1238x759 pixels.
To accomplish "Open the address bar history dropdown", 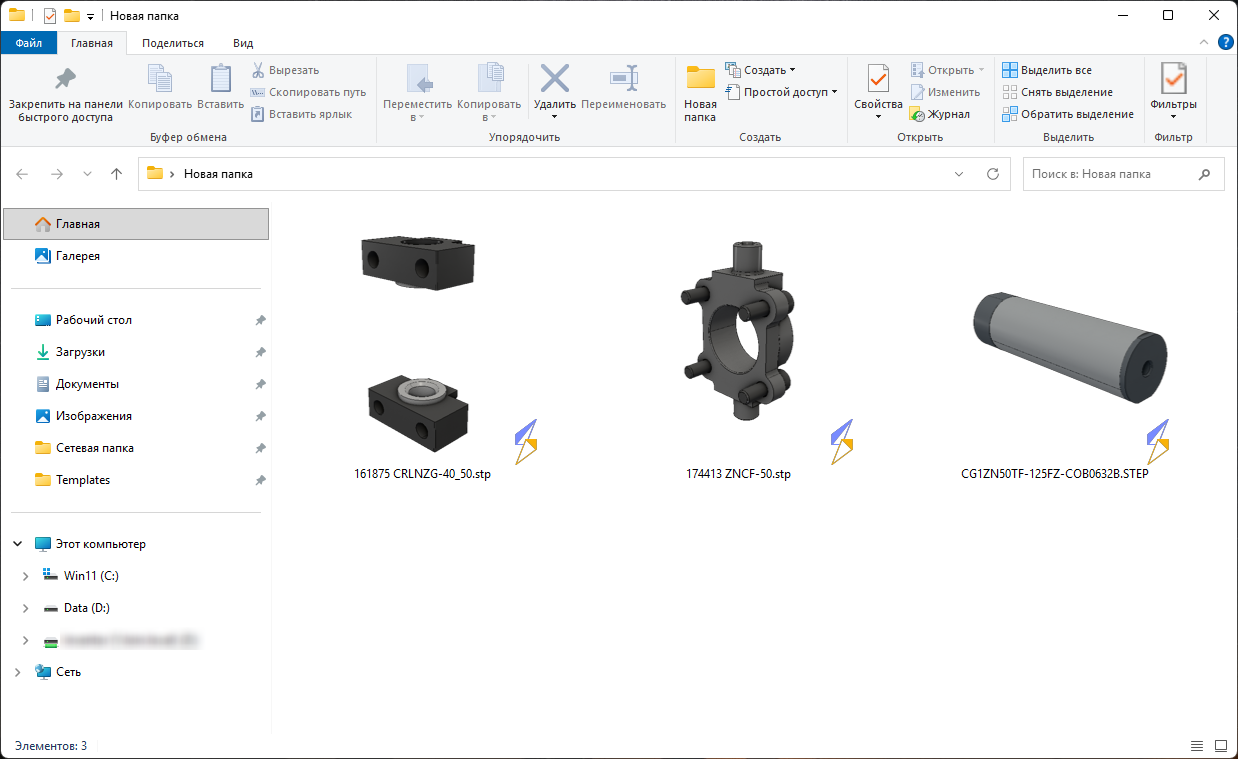I will tap(960, 174).
